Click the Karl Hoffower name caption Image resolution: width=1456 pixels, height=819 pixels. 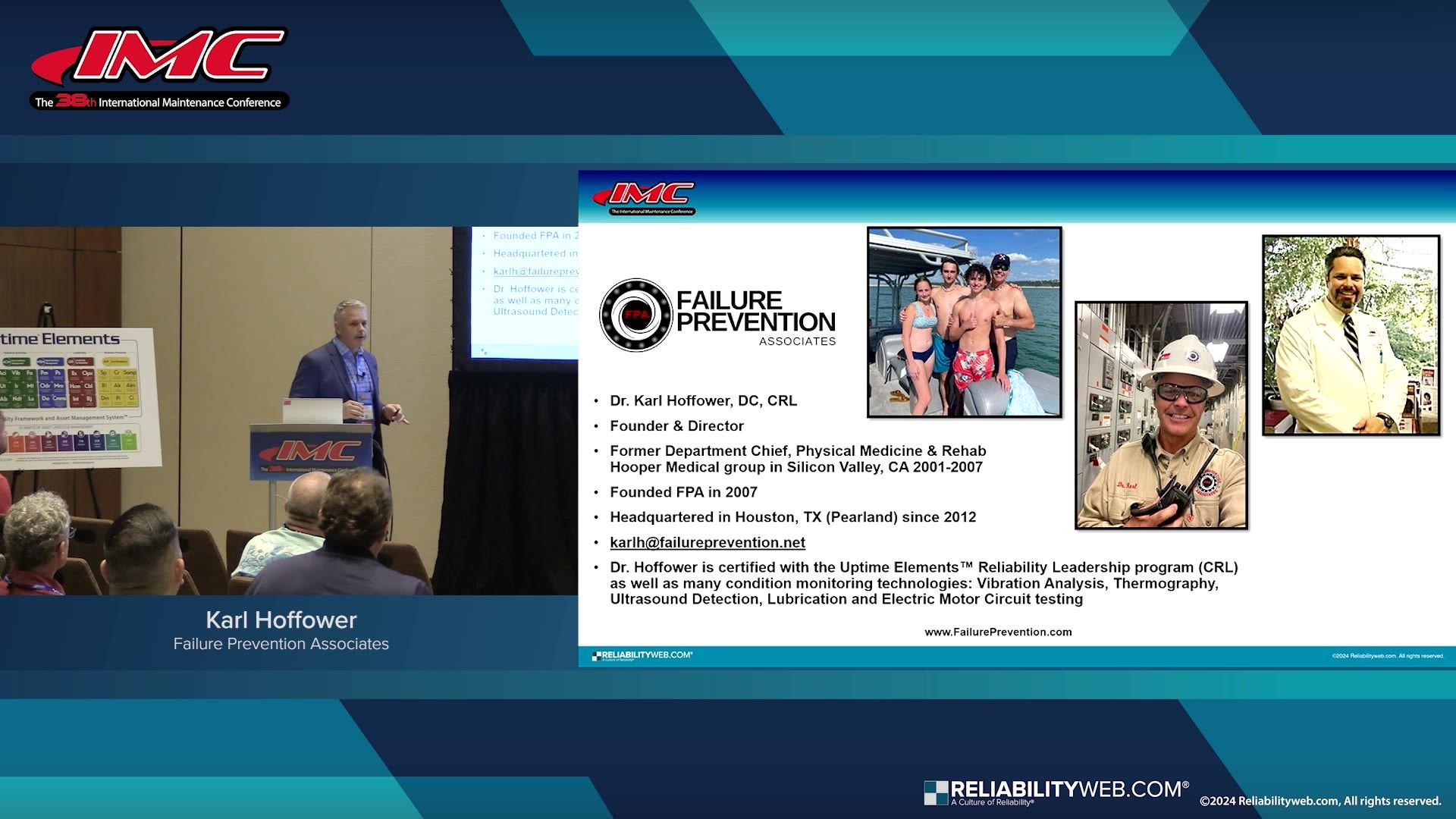pyautogui.click(x=281, y=620)
